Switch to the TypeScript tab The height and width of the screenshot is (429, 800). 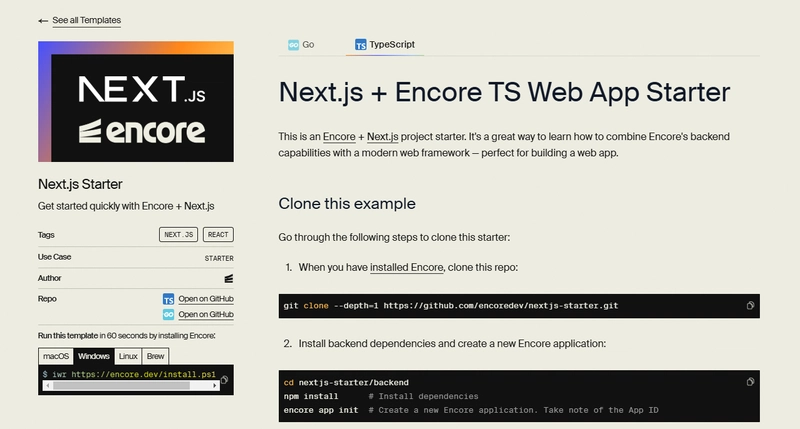(x=385, y=45)
